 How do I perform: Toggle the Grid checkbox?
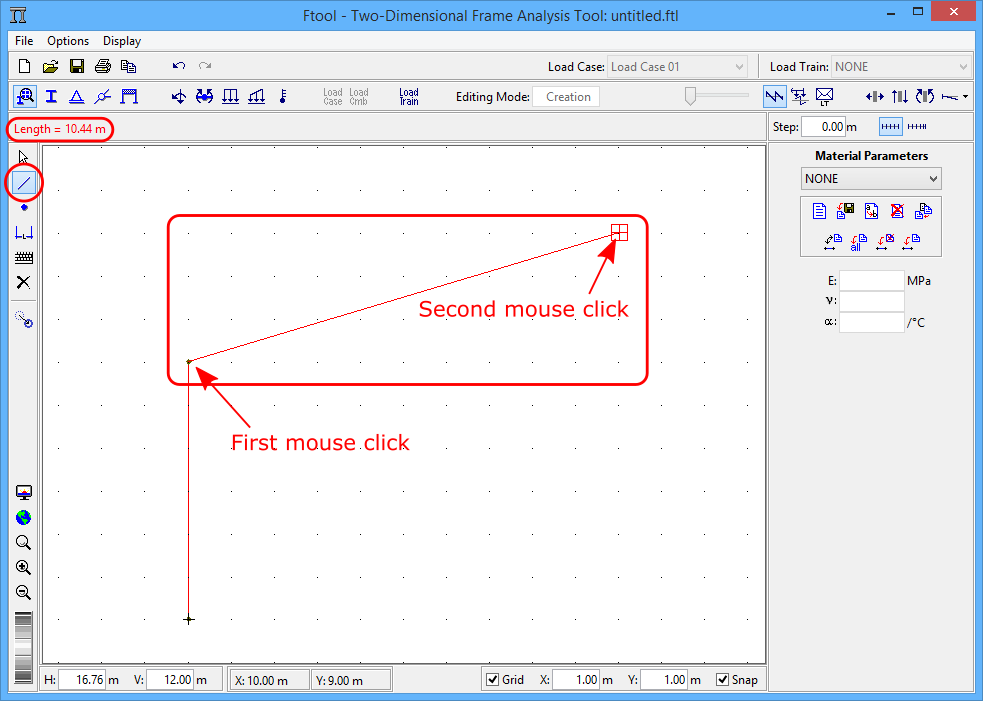pyautogui.click(x=492, y=680)
